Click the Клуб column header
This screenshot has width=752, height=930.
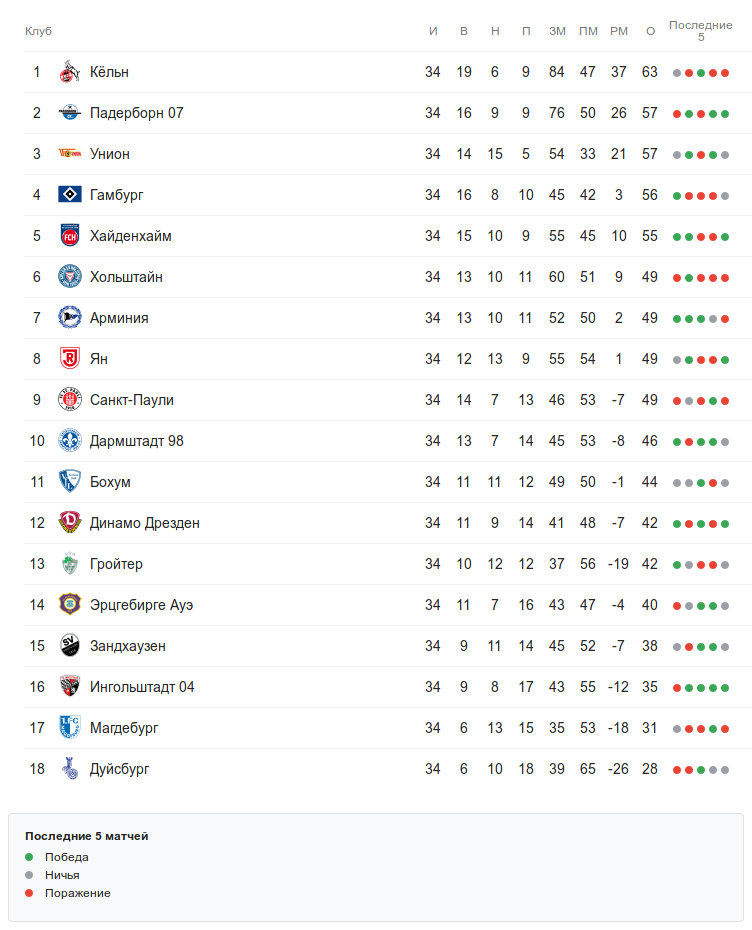[x=38, y=31]
